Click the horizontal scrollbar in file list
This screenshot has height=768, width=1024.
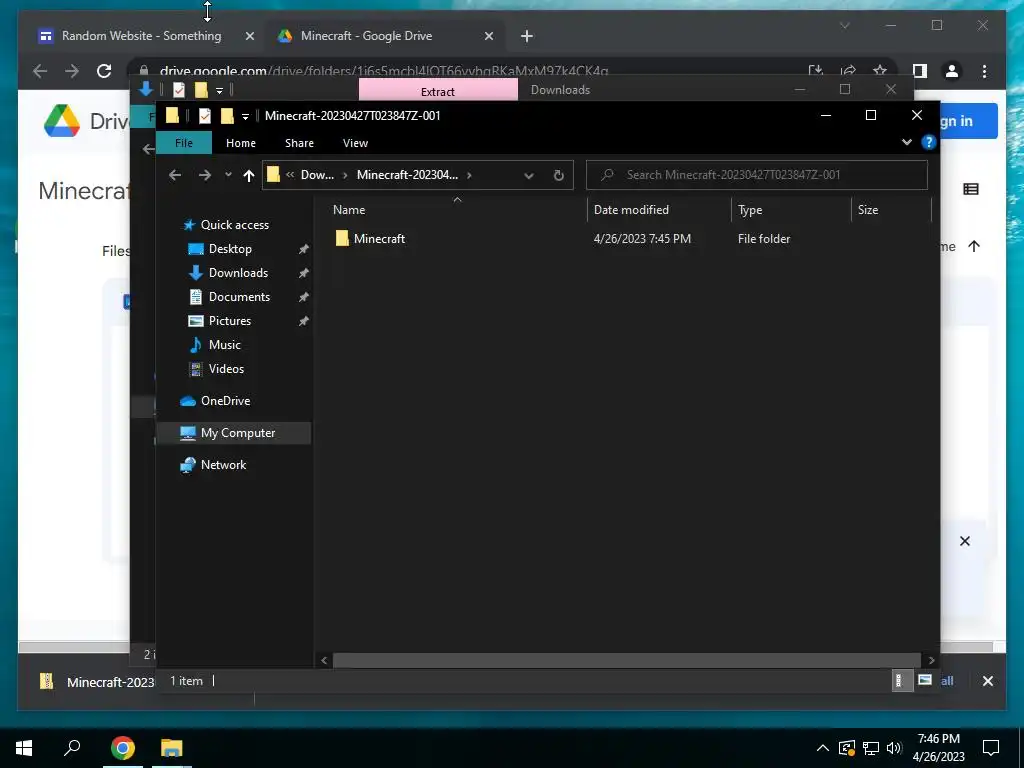pos(626,660)
